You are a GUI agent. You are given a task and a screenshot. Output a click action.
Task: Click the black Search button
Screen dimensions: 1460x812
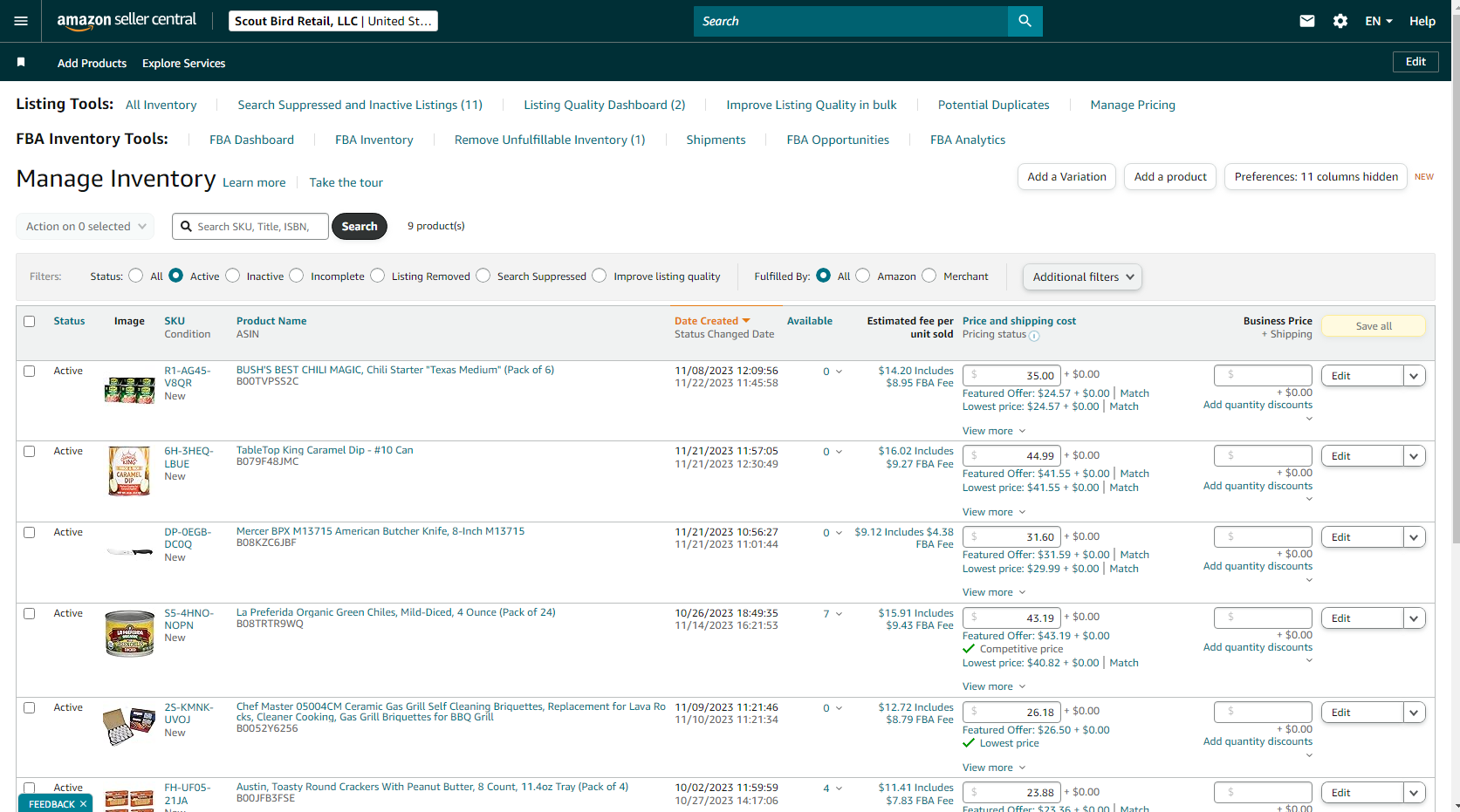[360, 226]
